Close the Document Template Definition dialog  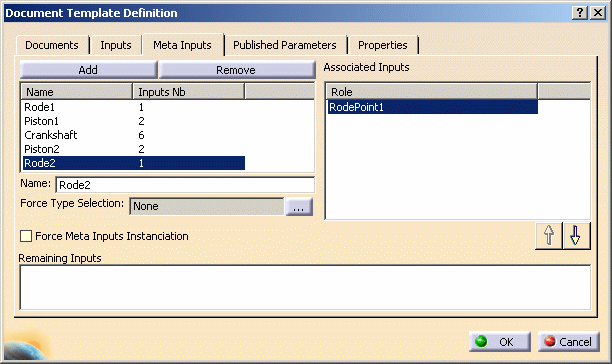tap(598, 13)
